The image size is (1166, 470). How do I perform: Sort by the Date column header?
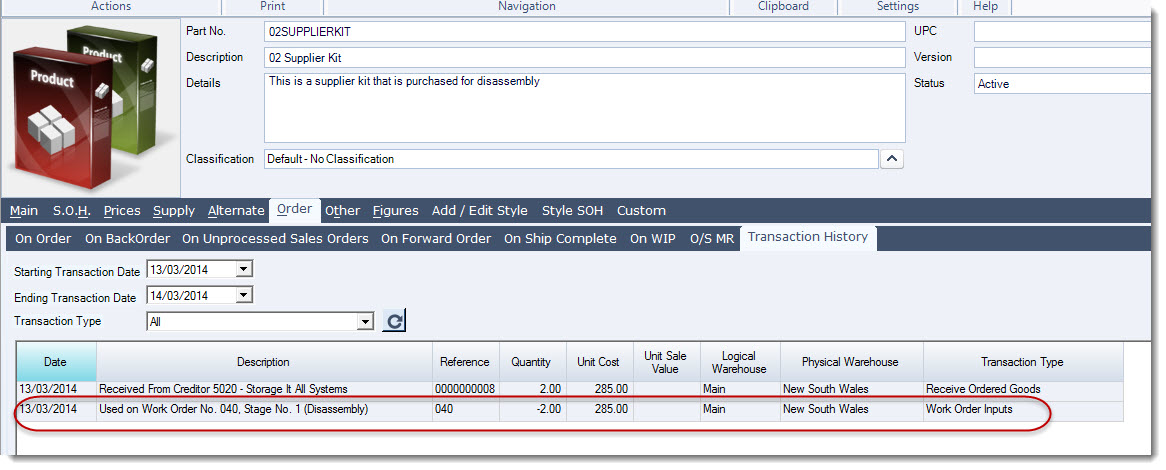click(57, 362)
